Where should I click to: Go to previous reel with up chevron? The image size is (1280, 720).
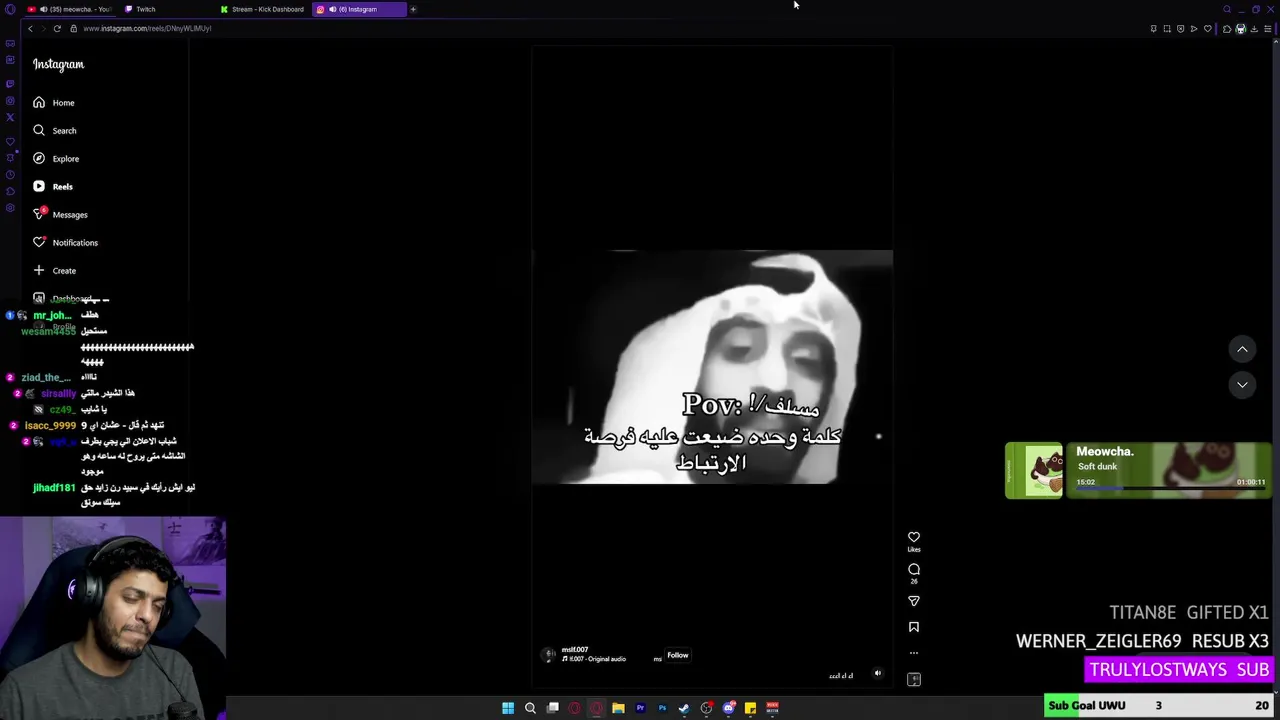coord(1242,349)
